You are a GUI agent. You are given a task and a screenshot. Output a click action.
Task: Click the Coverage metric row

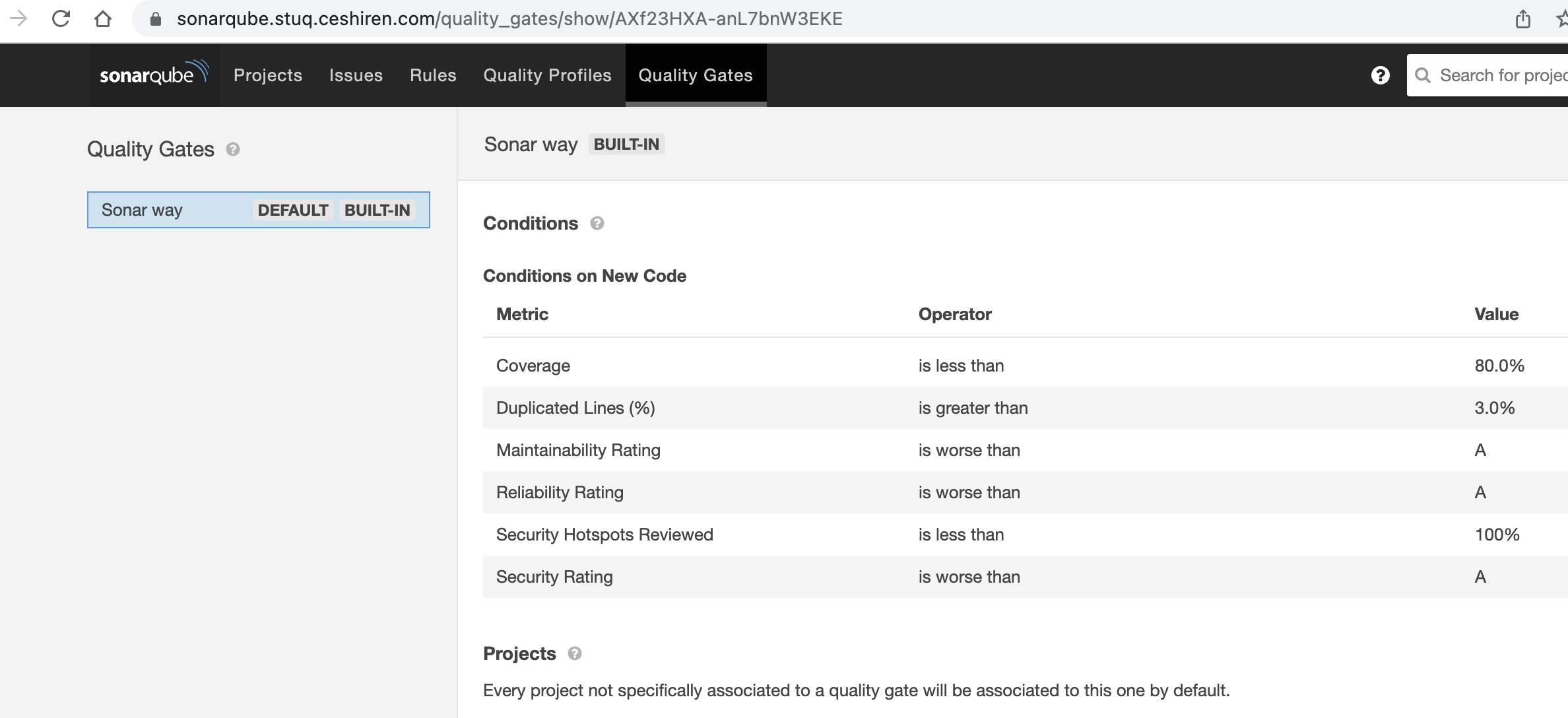tap(1026, 366)
